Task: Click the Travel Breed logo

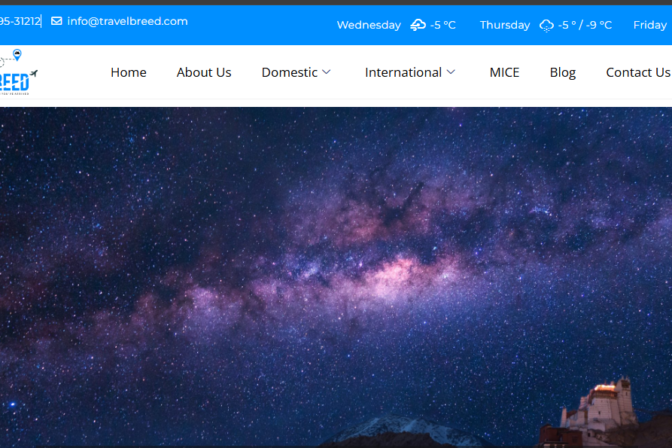Action: [x=19, y=72]
